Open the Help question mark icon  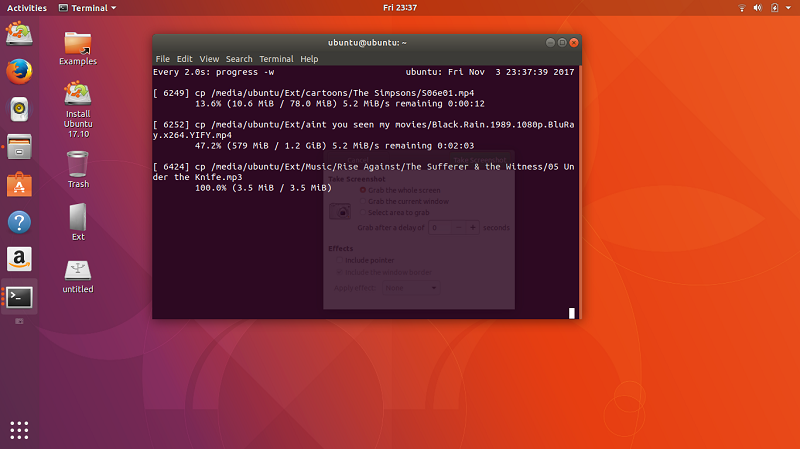pos(19,222)
